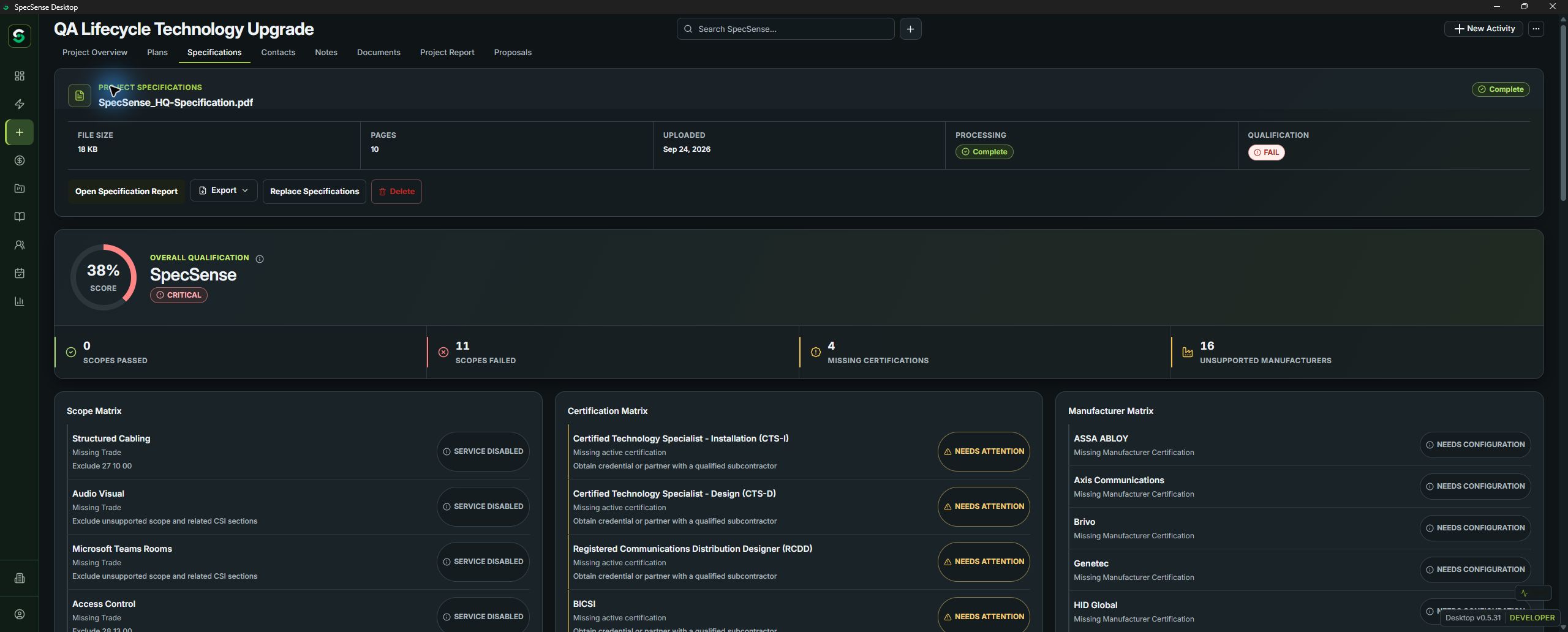Click Service Disabled for Structured Cabling
Screen dimensions: 1568x632
coord(483,452)
